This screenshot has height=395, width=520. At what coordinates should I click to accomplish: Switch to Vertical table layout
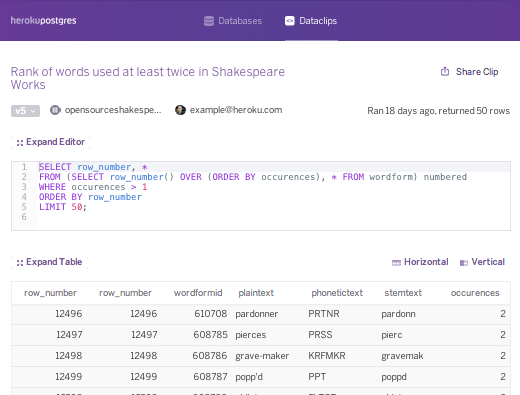pos(482,262)
